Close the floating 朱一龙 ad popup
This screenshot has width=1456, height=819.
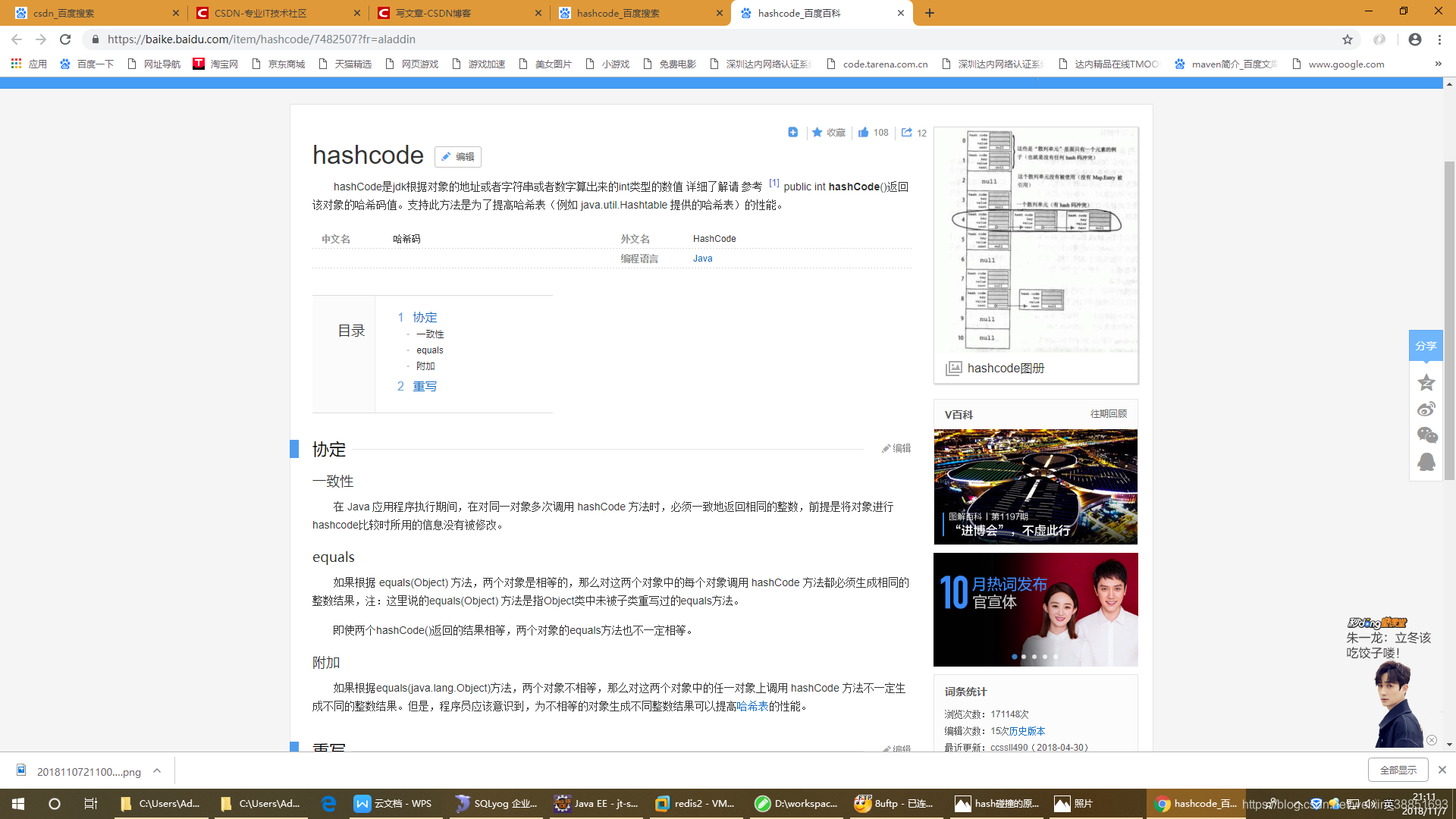1432,740
